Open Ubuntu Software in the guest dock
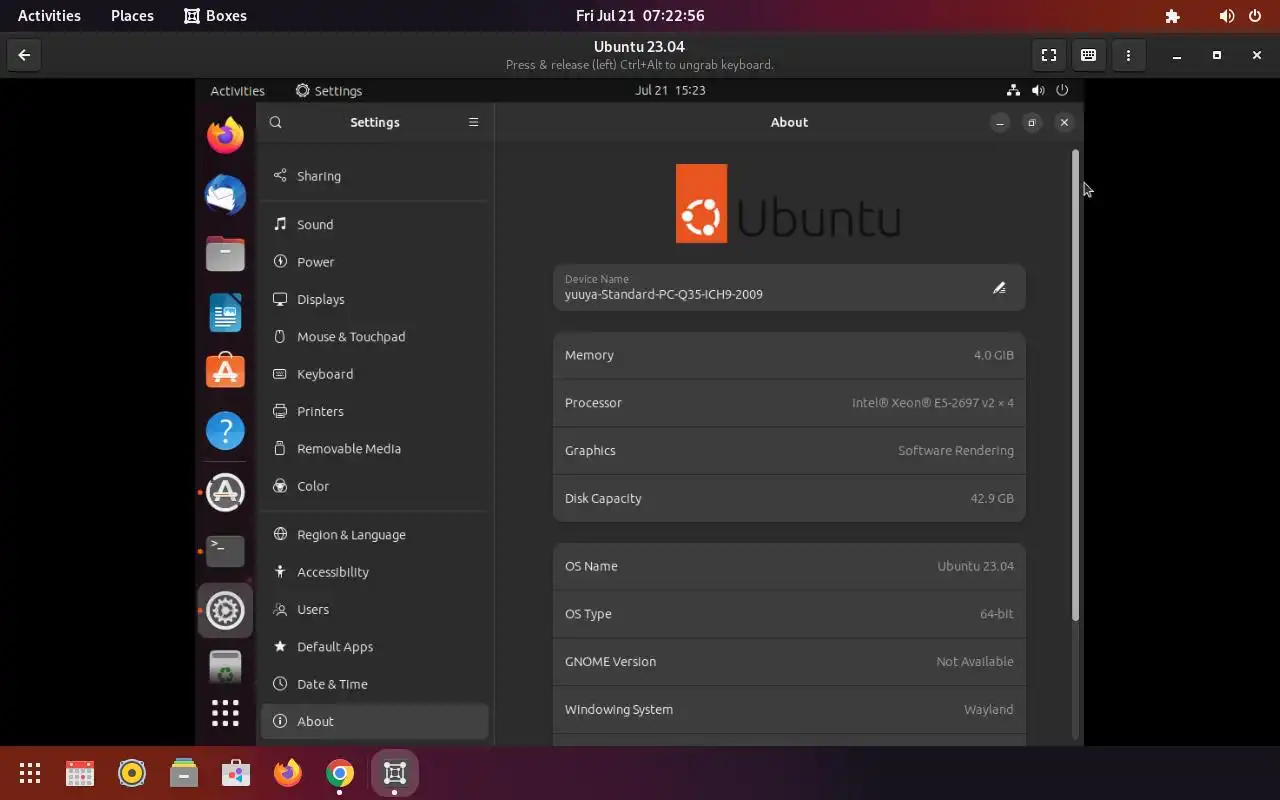Image resolution: width=1280 pixels, height=800 pixels. [225, 372]
